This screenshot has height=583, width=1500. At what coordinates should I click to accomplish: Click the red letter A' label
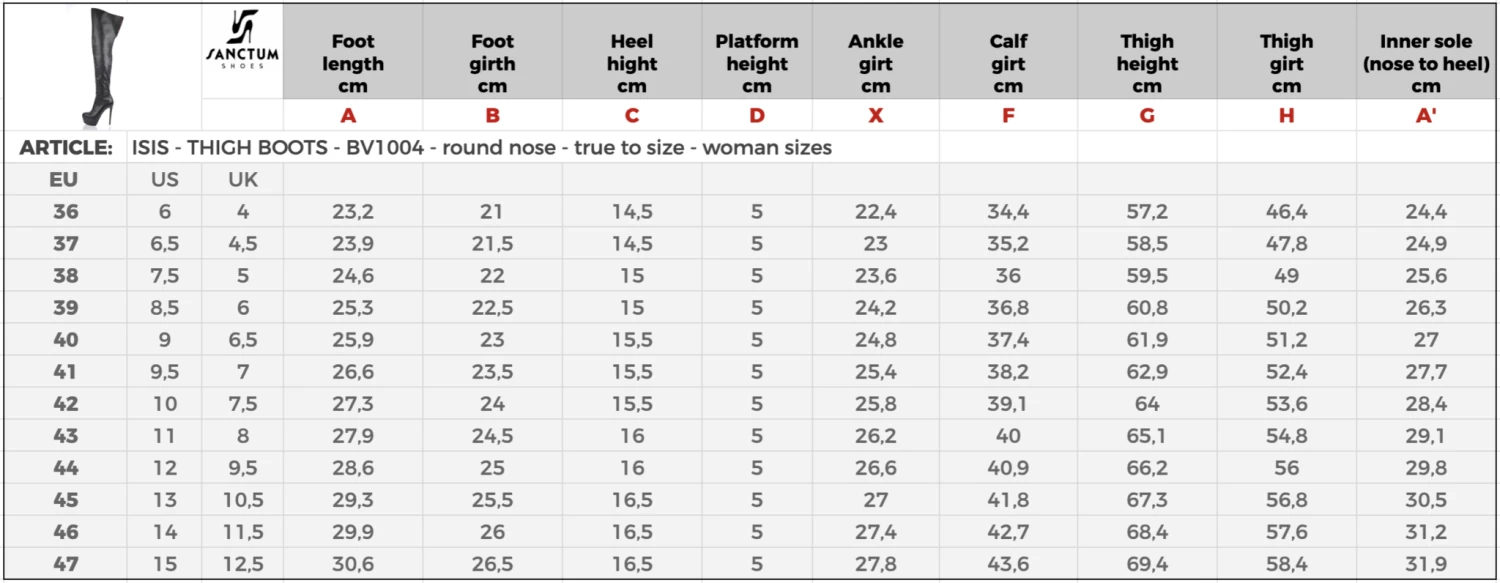point(1426,115)
